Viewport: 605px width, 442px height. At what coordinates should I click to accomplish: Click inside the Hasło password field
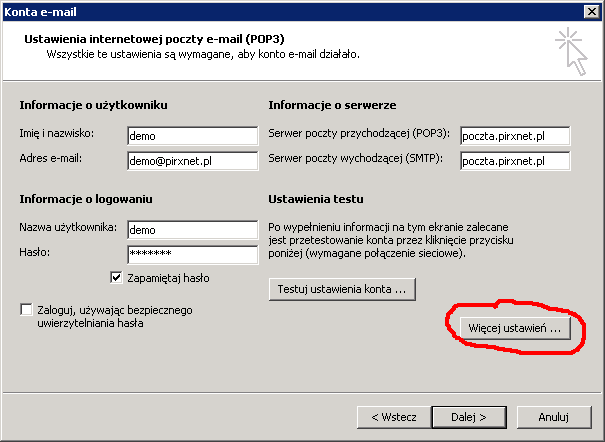pos(193,254)
